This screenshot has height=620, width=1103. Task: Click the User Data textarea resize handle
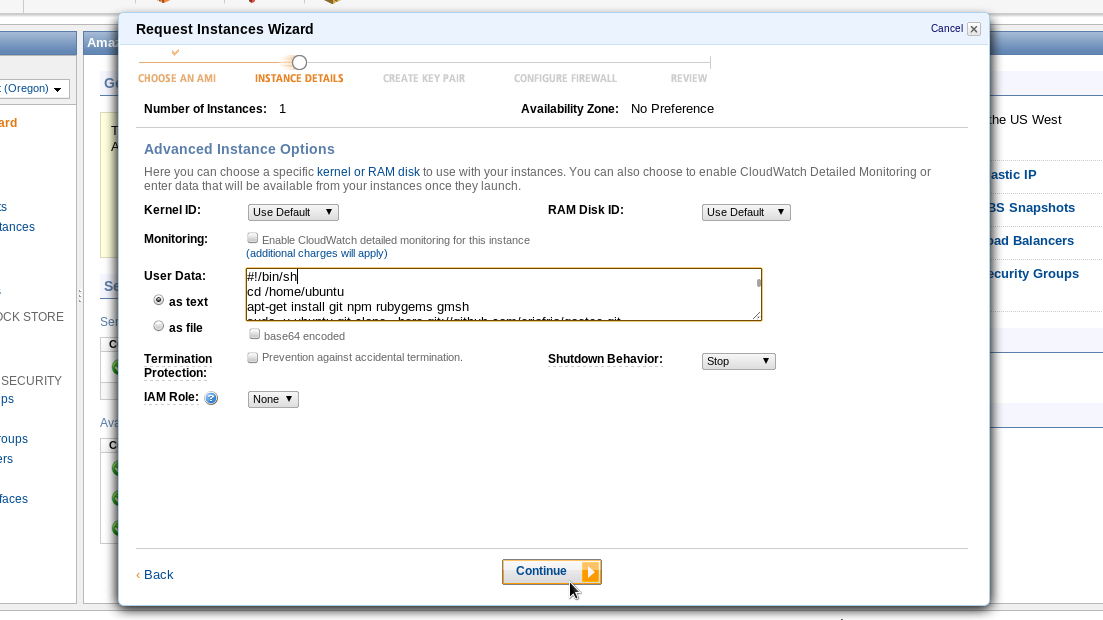[x=758, y=316]
